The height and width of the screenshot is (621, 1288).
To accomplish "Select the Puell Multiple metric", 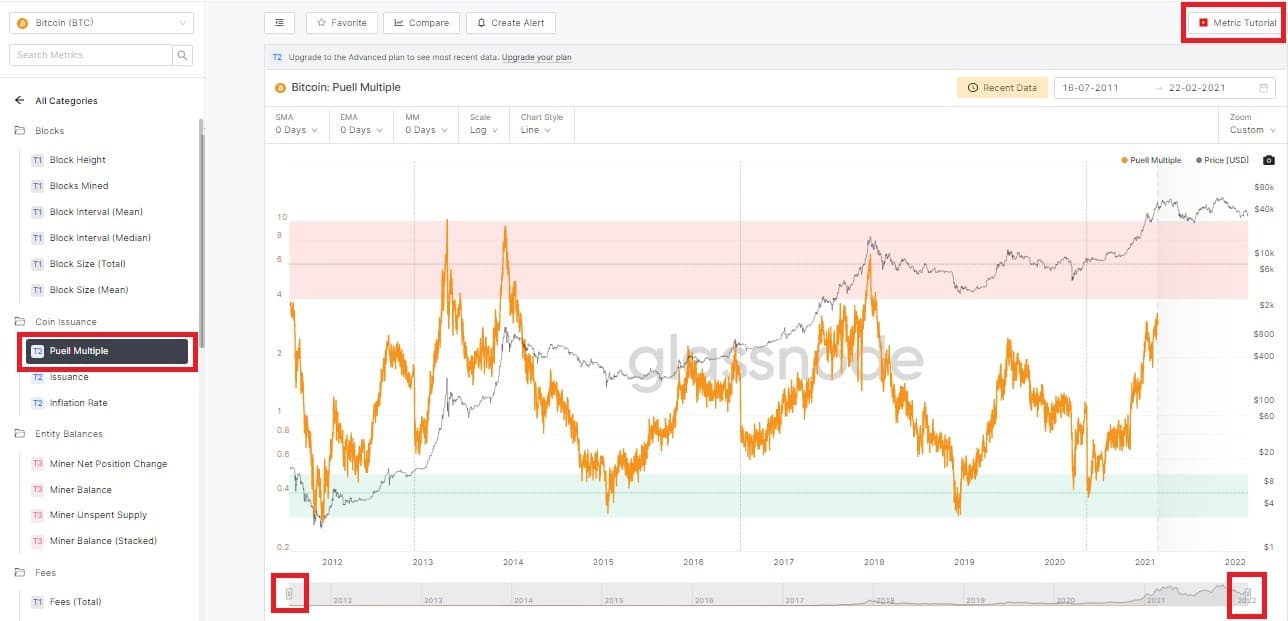I will 108,351.
